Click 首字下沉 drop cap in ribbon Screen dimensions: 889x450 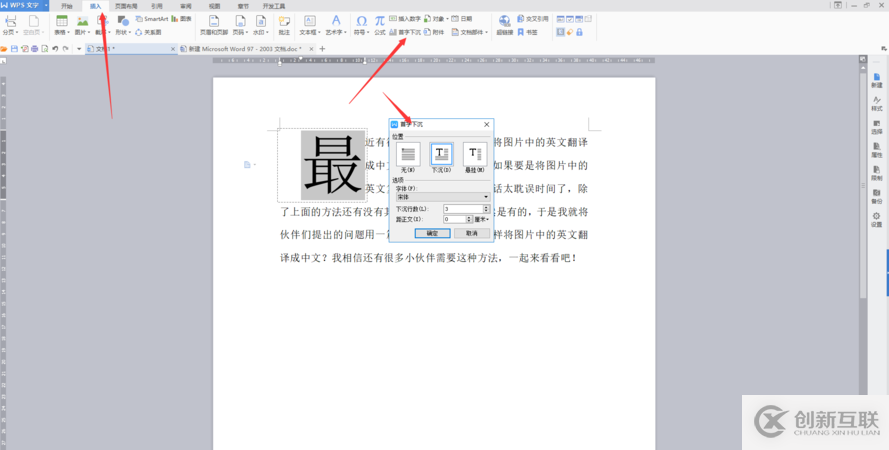pyautogui.click(x=405, y=32)
